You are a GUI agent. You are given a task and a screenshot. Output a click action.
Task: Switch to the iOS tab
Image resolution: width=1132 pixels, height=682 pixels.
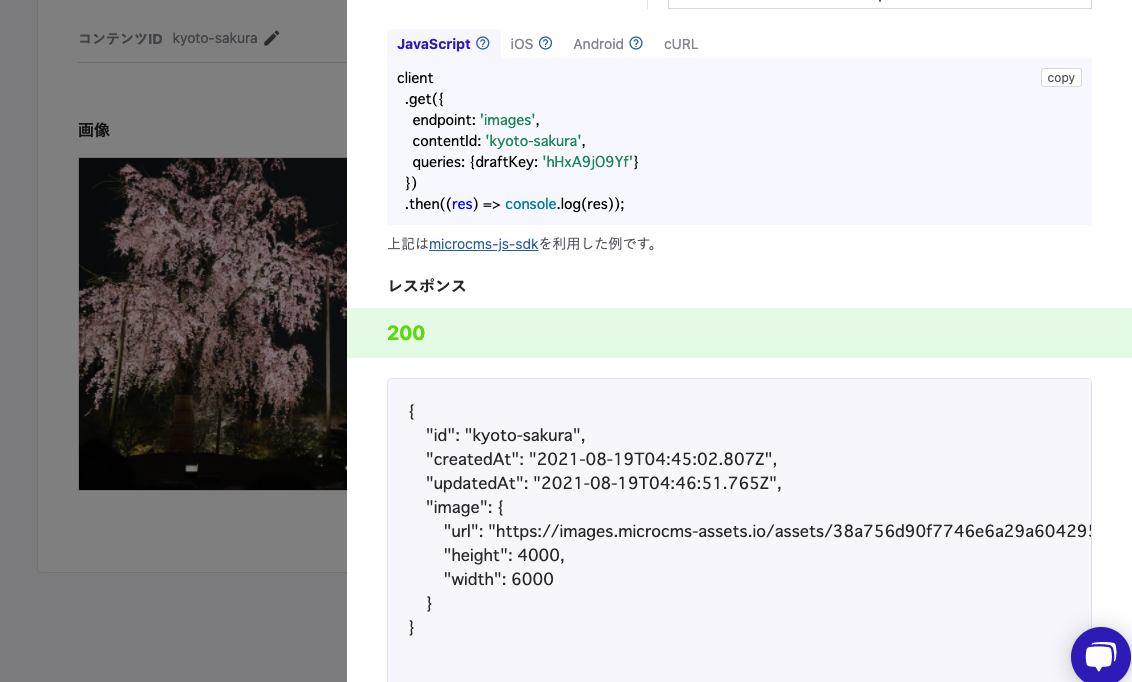click(x=521, y=44)
